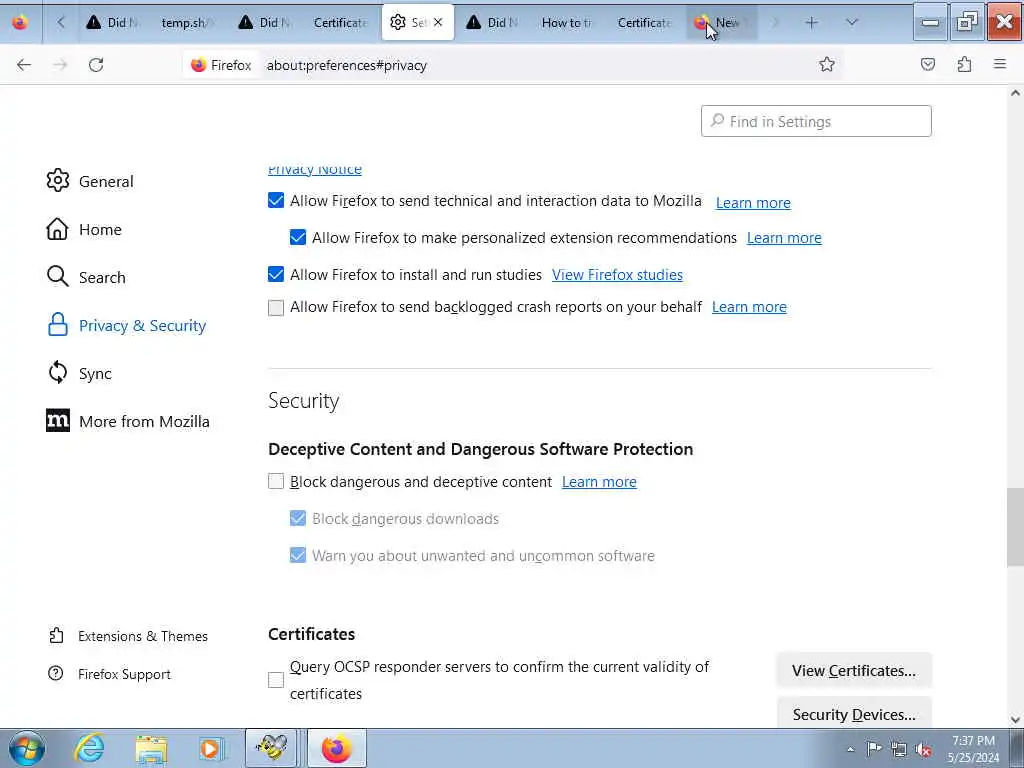Open the Pocket save icon
The image size is (1024, 768).
[928, 64]
